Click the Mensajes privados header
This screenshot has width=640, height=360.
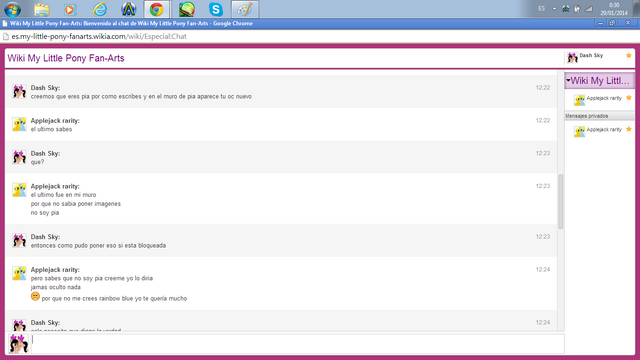tap(599, 116)
